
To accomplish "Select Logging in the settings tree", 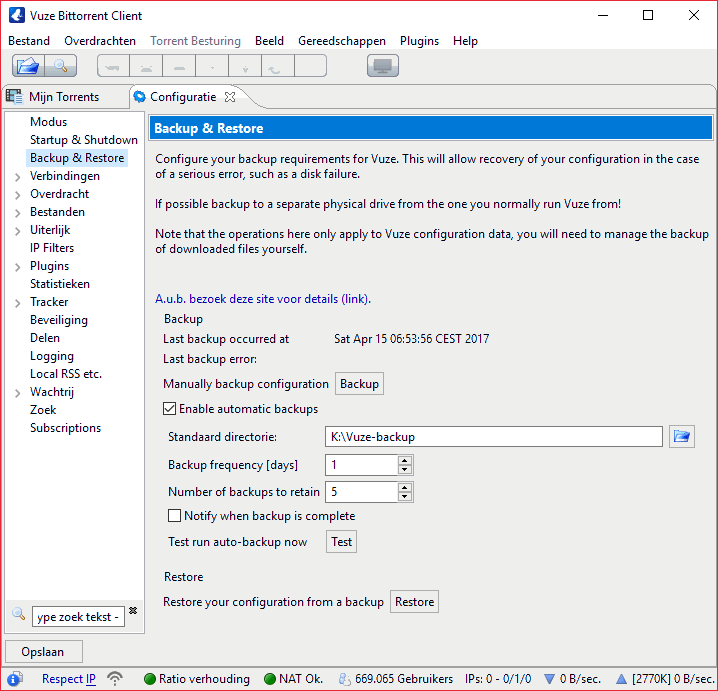I will click(52, 356).
